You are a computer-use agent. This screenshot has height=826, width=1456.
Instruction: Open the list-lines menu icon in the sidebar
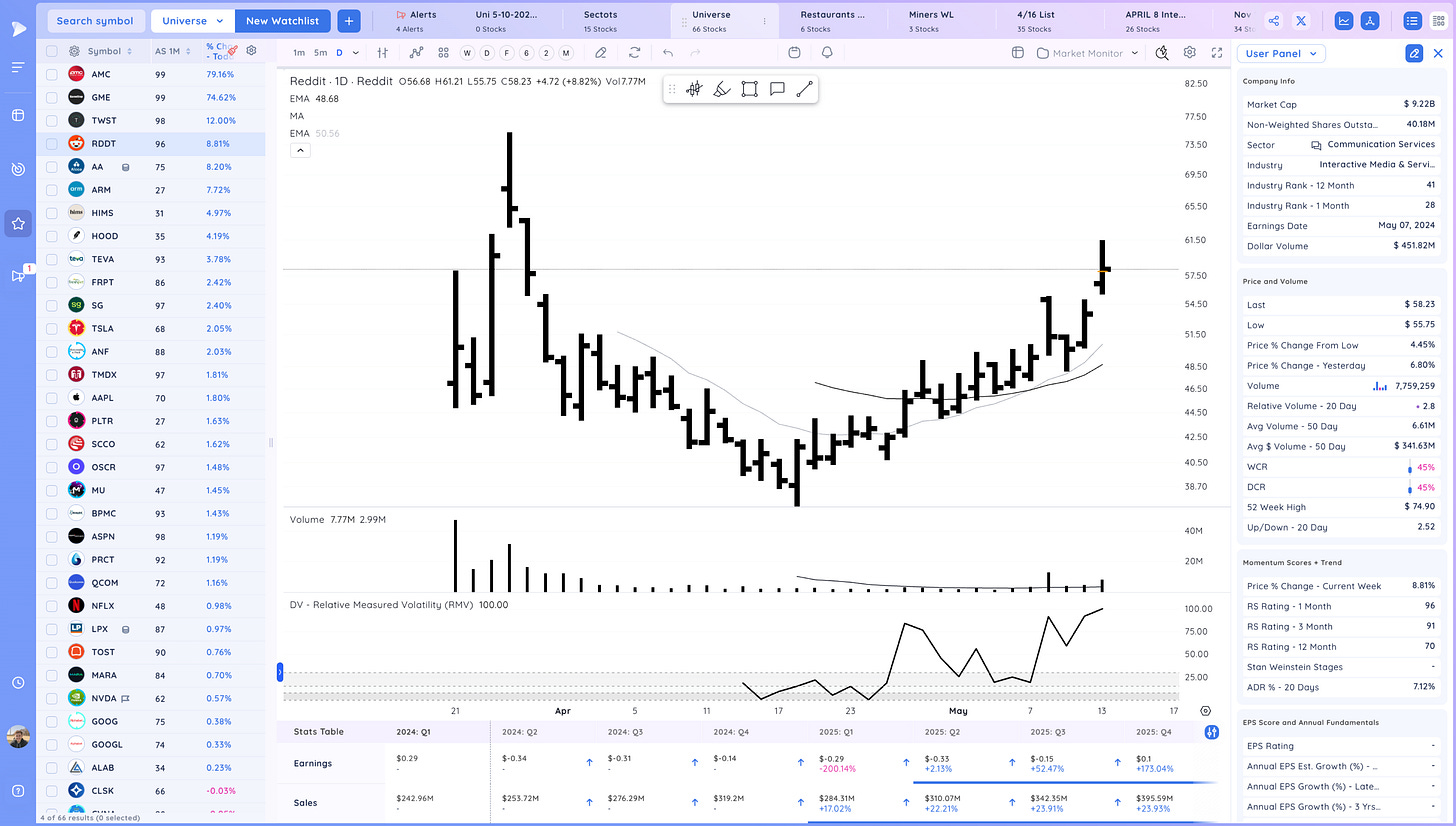coord(18,67)
